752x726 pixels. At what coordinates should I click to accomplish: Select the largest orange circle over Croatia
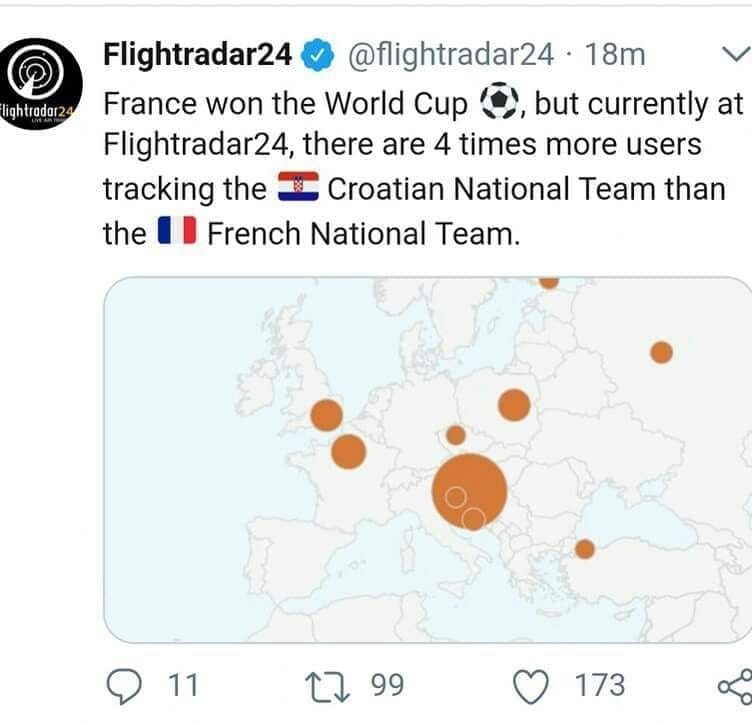(x=470, y=488)
